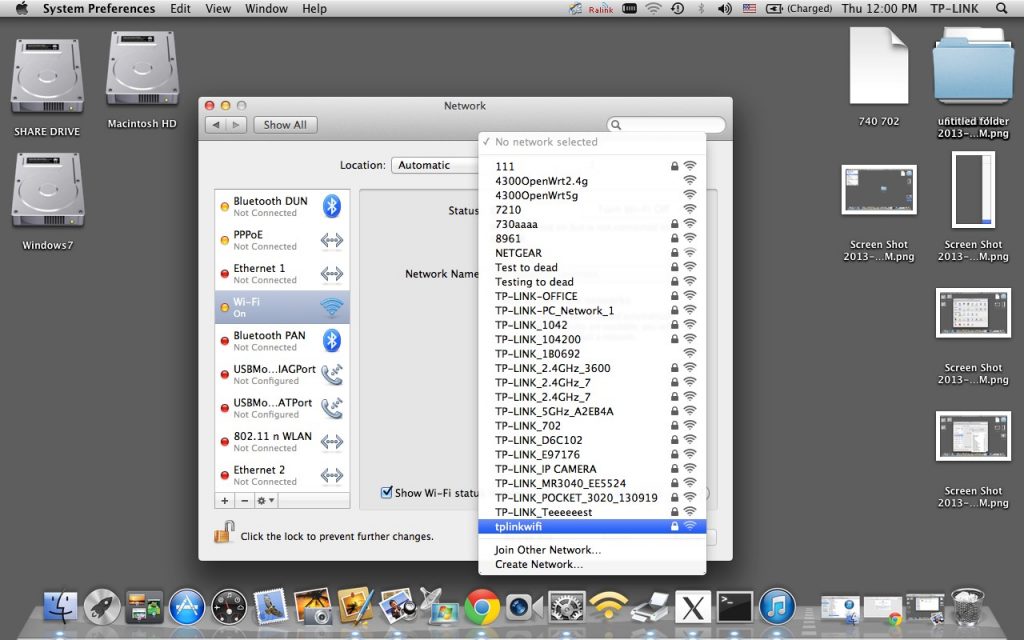Click the volume icon in menu bar

pyautogui.click(x=724, y=8)
